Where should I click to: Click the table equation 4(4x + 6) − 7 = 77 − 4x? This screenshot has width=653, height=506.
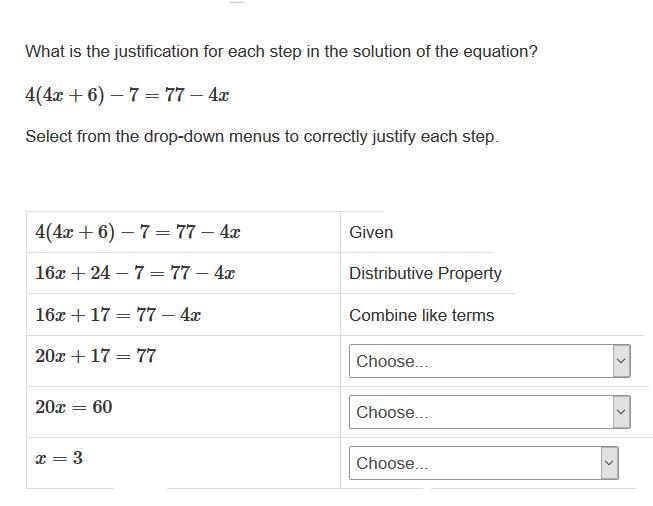(x=137, y=232)
